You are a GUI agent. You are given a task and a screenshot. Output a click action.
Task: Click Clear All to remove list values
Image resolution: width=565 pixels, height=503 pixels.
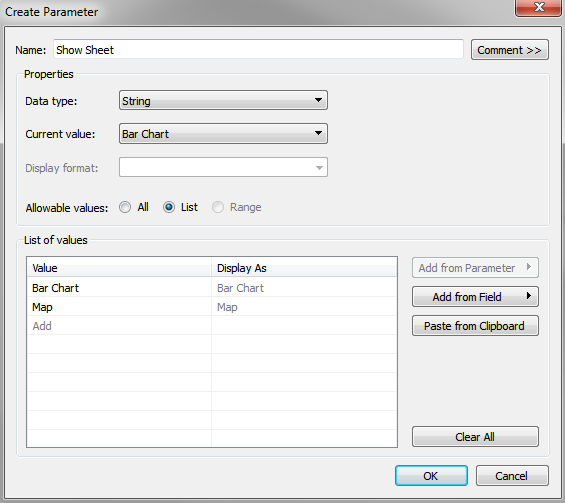(475, 437)
